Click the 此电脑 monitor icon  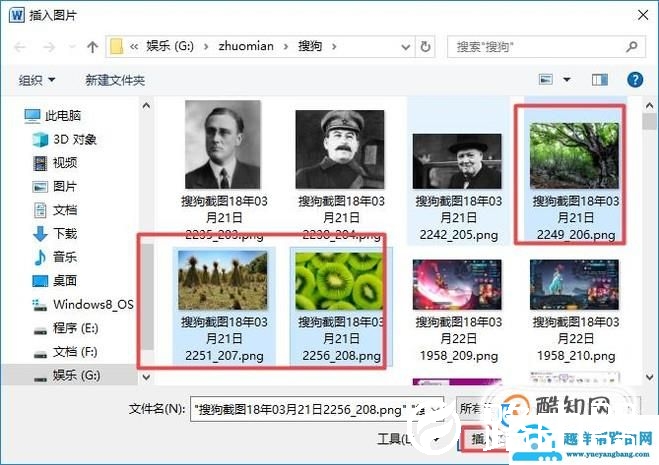click(32, 116)
